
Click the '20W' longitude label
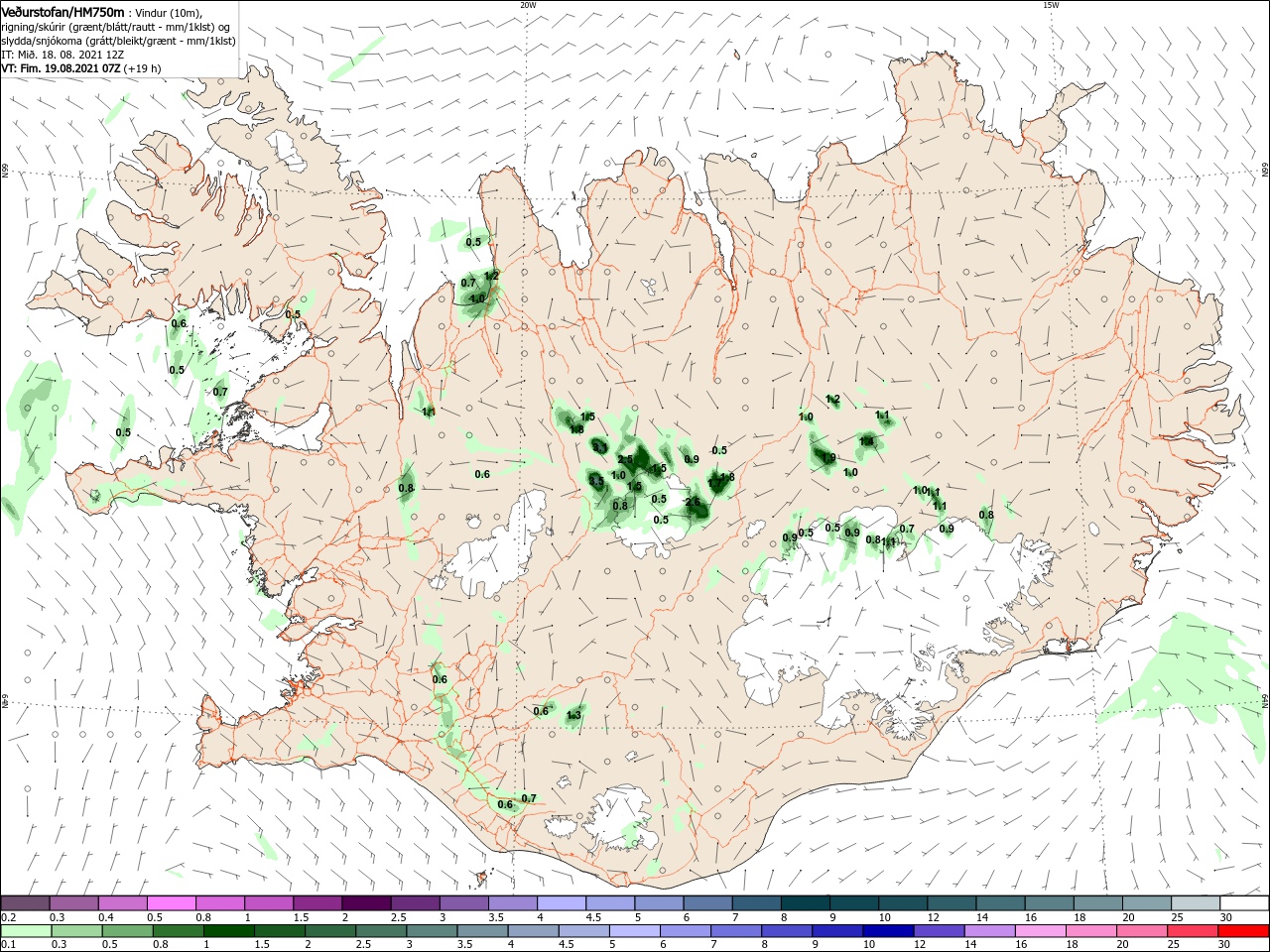click(x=528, y=5)
